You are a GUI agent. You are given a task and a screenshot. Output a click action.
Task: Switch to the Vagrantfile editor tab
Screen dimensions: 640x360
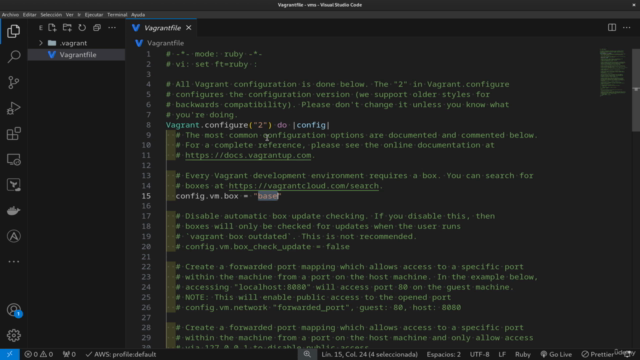tap(162, 28)
